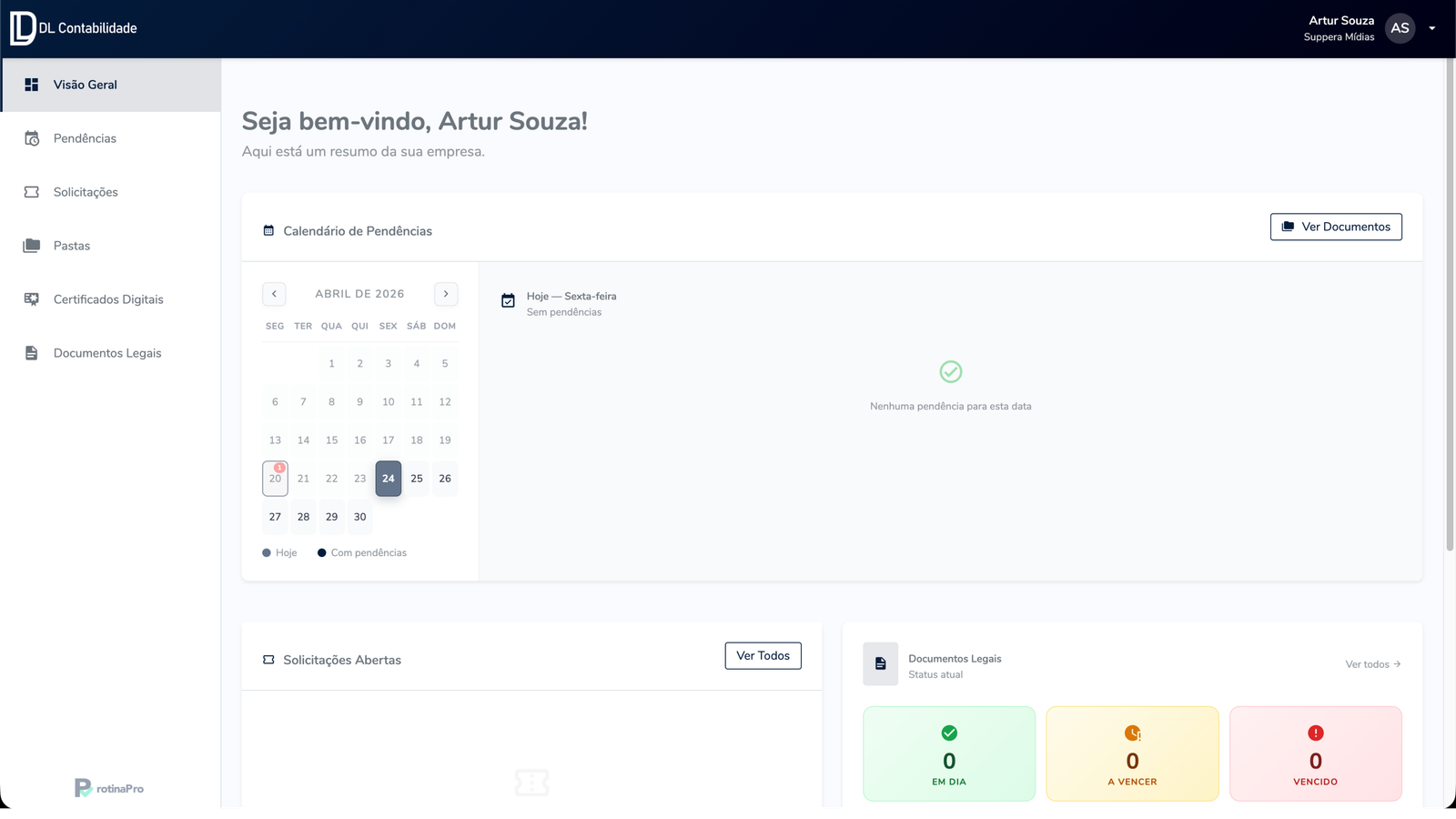The image size is (1456, 819).
Task: Click the Certificados Digitais icon
Action: tap(32, 299)
